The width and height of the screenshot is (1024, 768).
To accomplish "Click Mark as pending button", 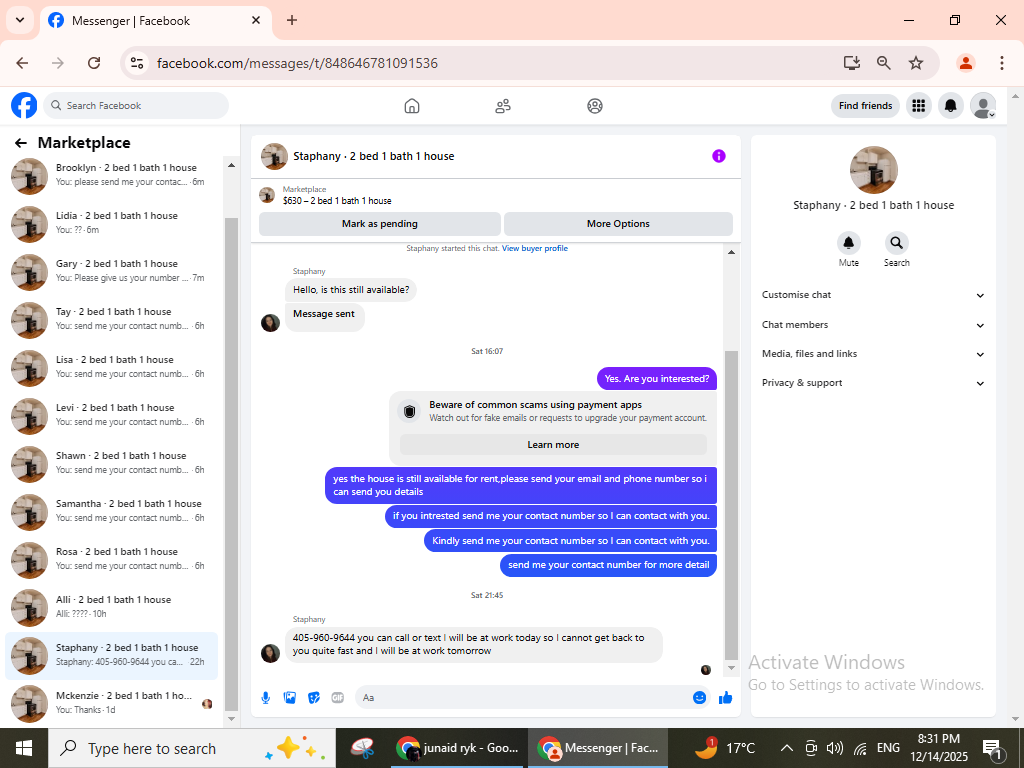I will (x=379, y=224).
